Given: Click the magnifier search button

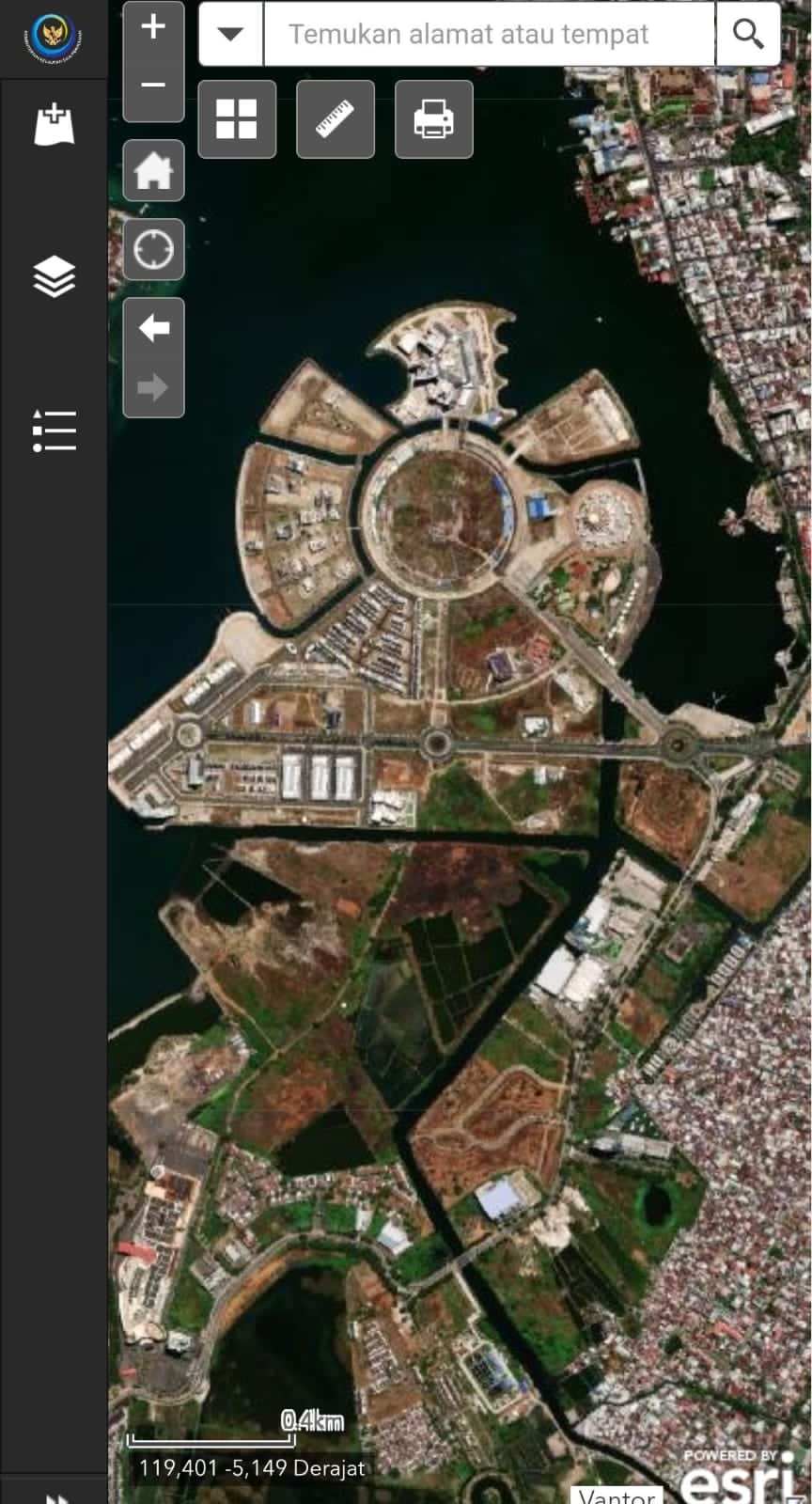Looking at the screenshot, I should pos(748,34).
